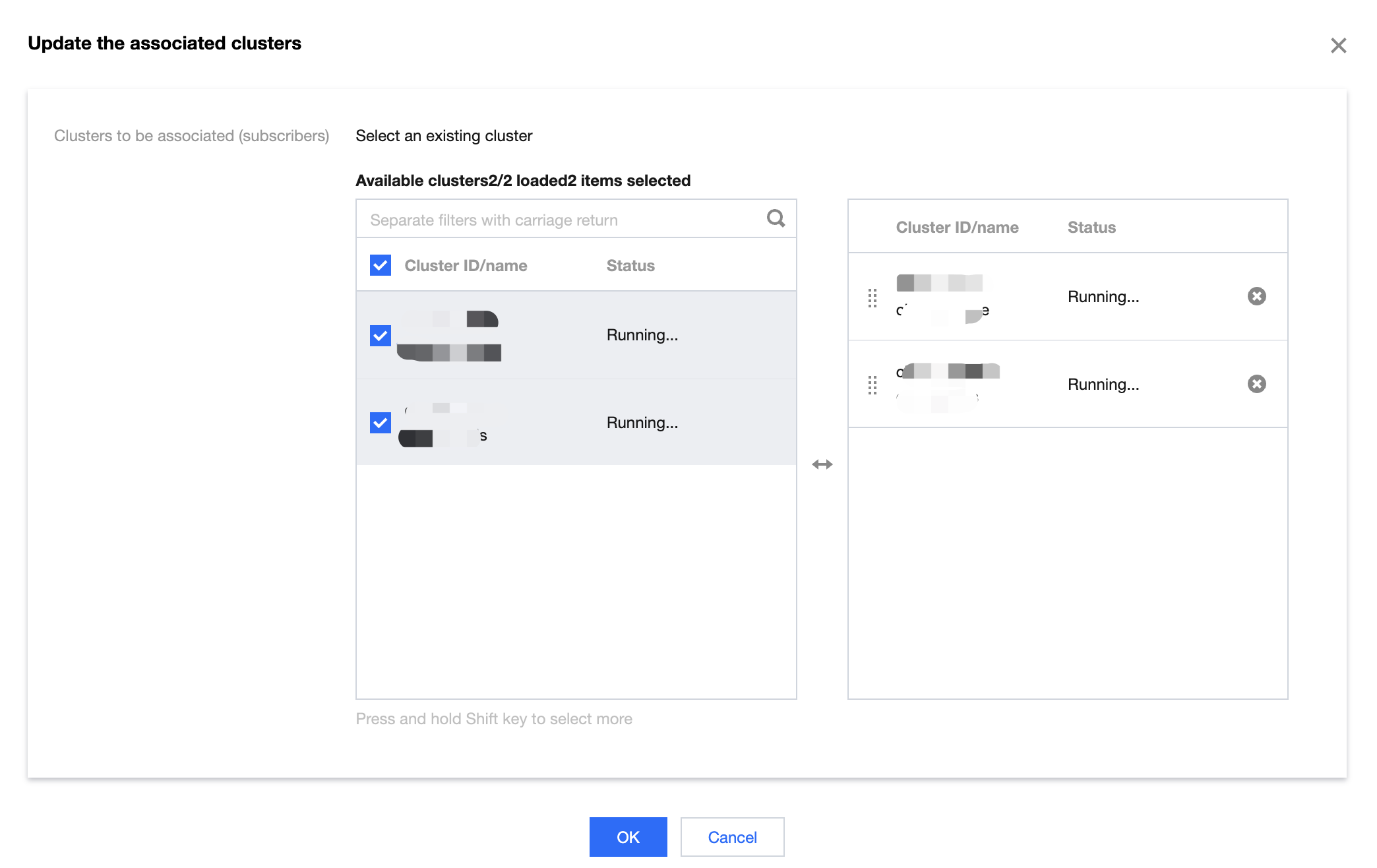1377x868 pixels.
Task: Select second available cluster row's Running status
Action: coord(642,423)
